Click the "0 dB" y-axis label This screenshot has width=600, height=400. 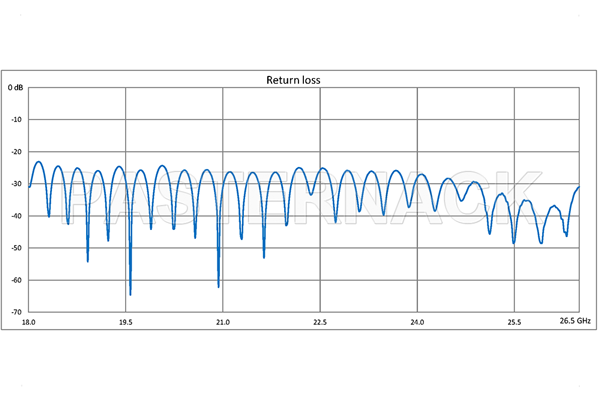coord(17,88)
